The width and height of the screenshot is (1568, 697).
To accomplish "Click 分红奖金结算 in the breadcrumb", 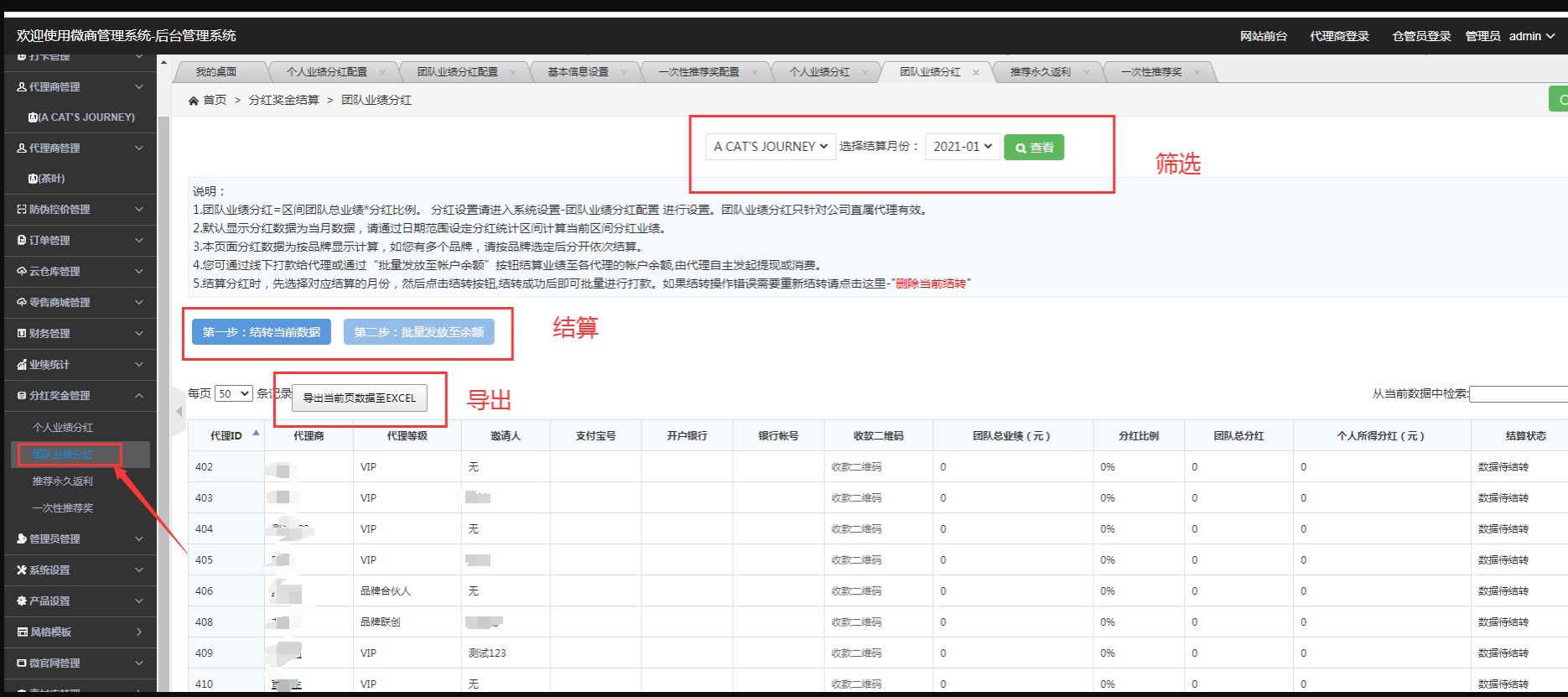I will click(283, 100).
